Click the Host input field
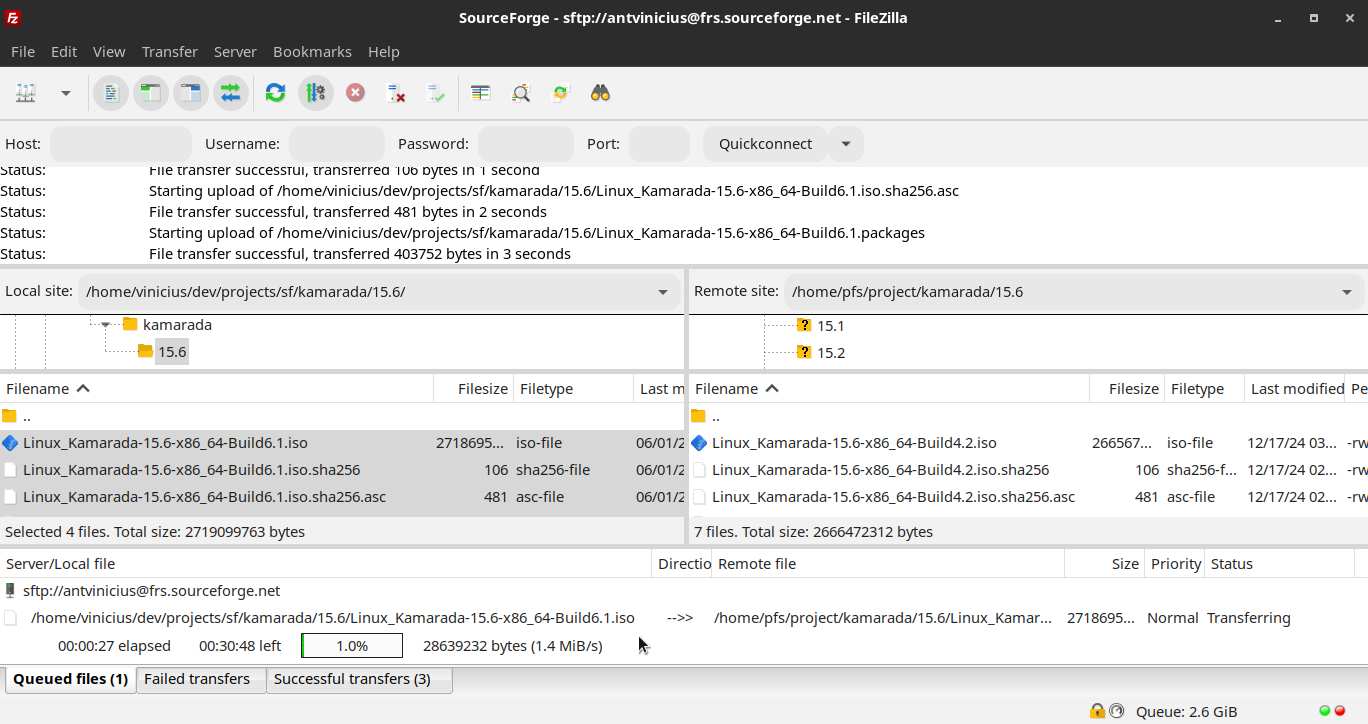This screenshot has width=1368, height=724. pyautogui.click(x=121, y=144)
